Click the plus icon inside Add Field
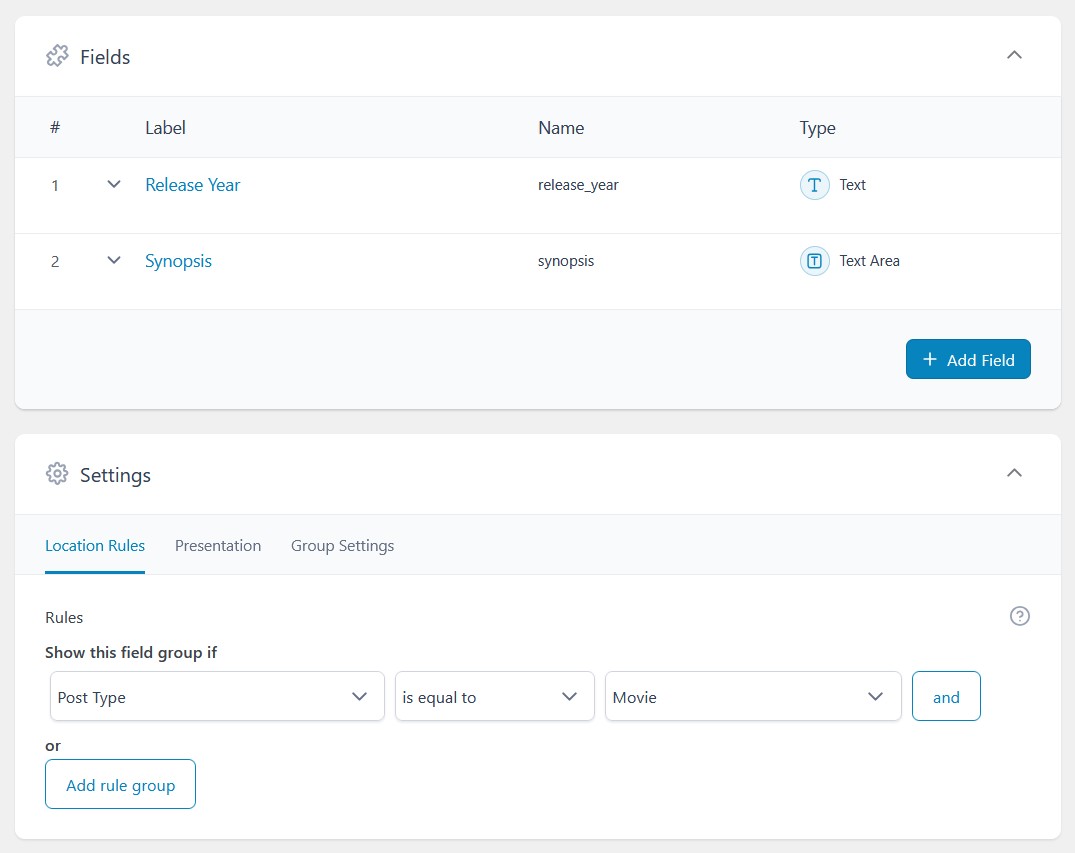 (x=929, y=359)
